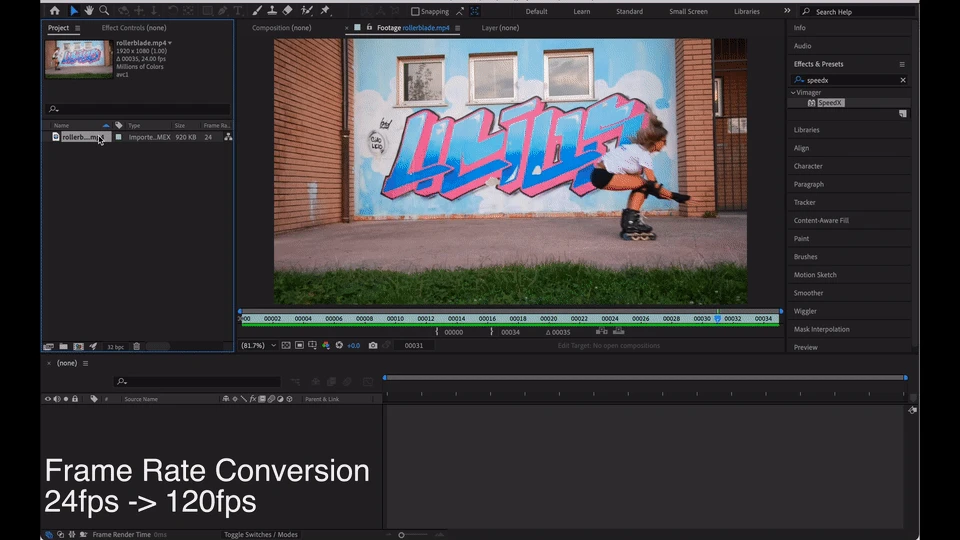Click the current time marker on footage ruler
Screen dimensions: 960x540
(x=717, y=318)
